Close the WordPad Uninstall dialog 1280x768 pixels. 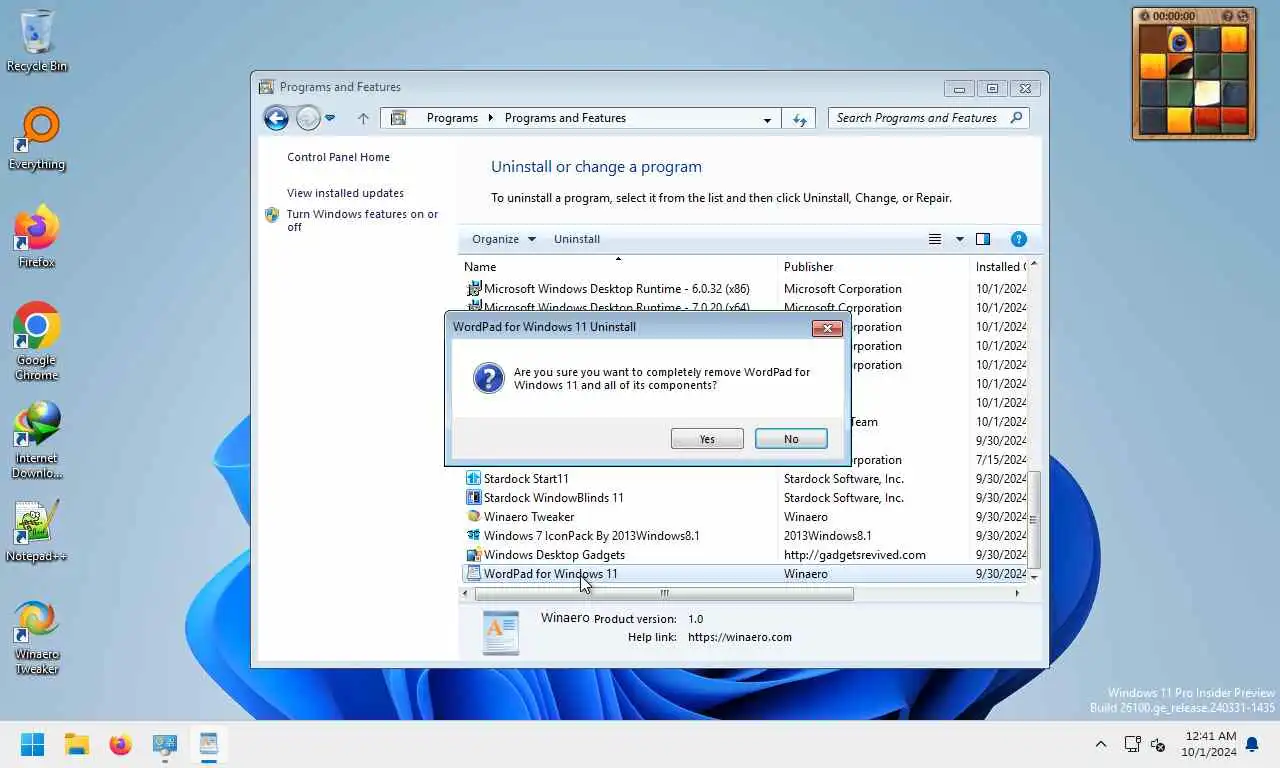(827, 328)
